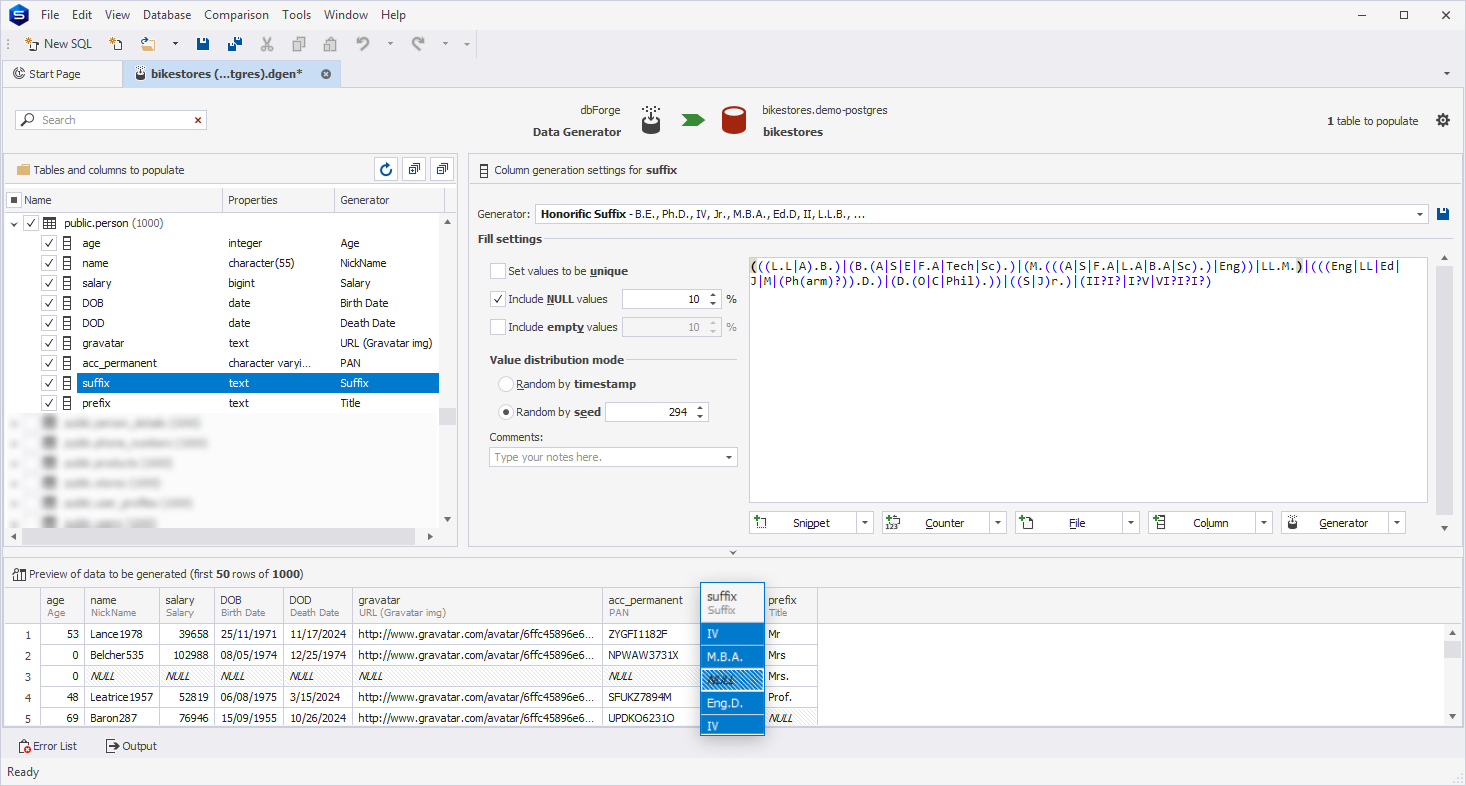Open the File menu

50,15
